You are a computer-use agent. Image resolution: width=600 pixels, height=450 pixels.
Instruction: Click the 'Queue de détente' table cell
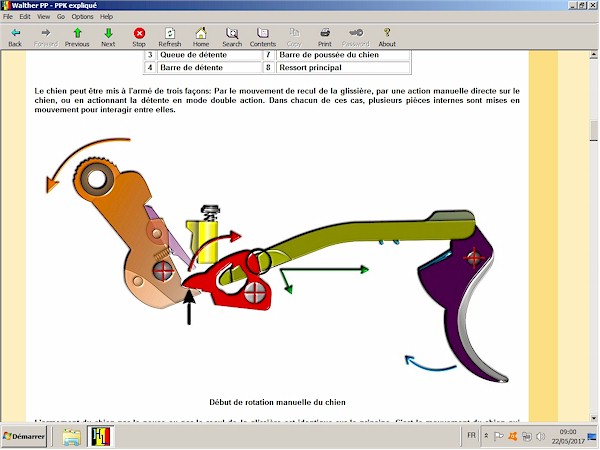click(x=209, y=55)
